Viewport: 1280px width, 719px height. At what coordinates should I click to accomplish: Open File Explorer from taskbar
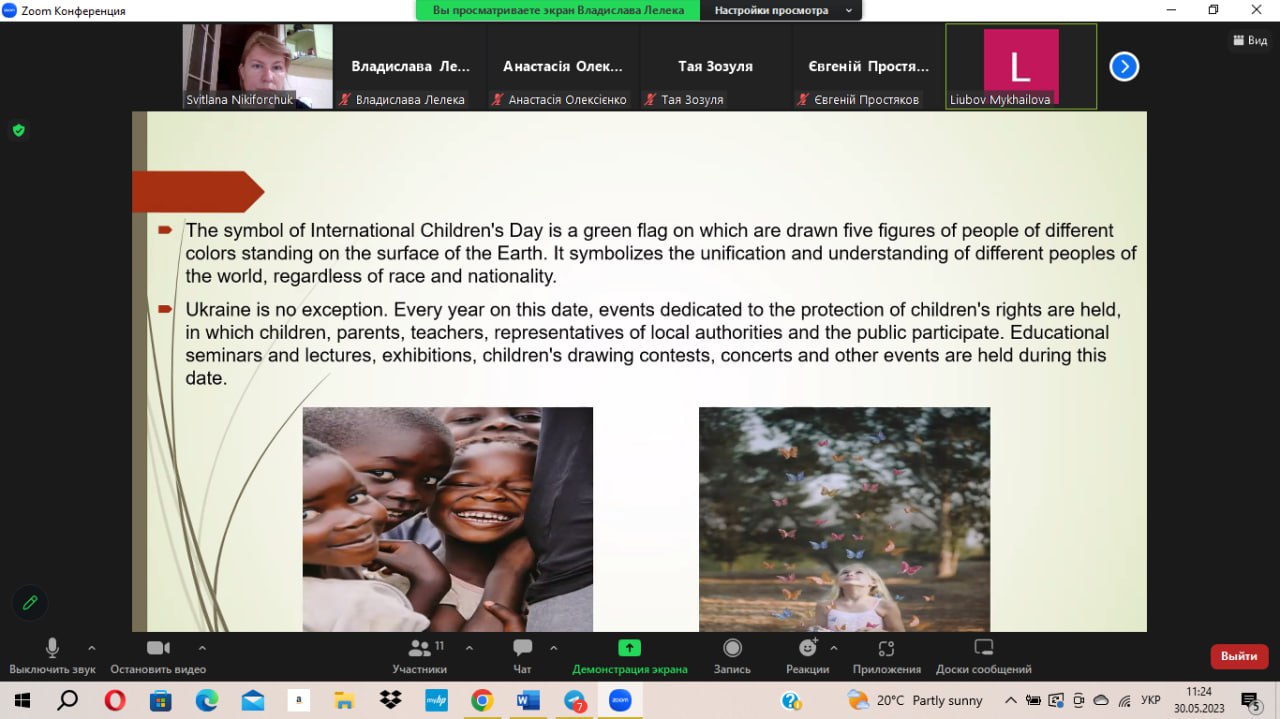[344, 700]
